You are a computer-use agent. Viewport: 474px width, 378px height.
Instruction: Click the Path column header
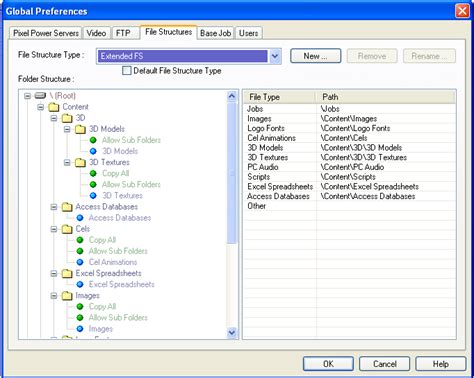tap(385, 97)
